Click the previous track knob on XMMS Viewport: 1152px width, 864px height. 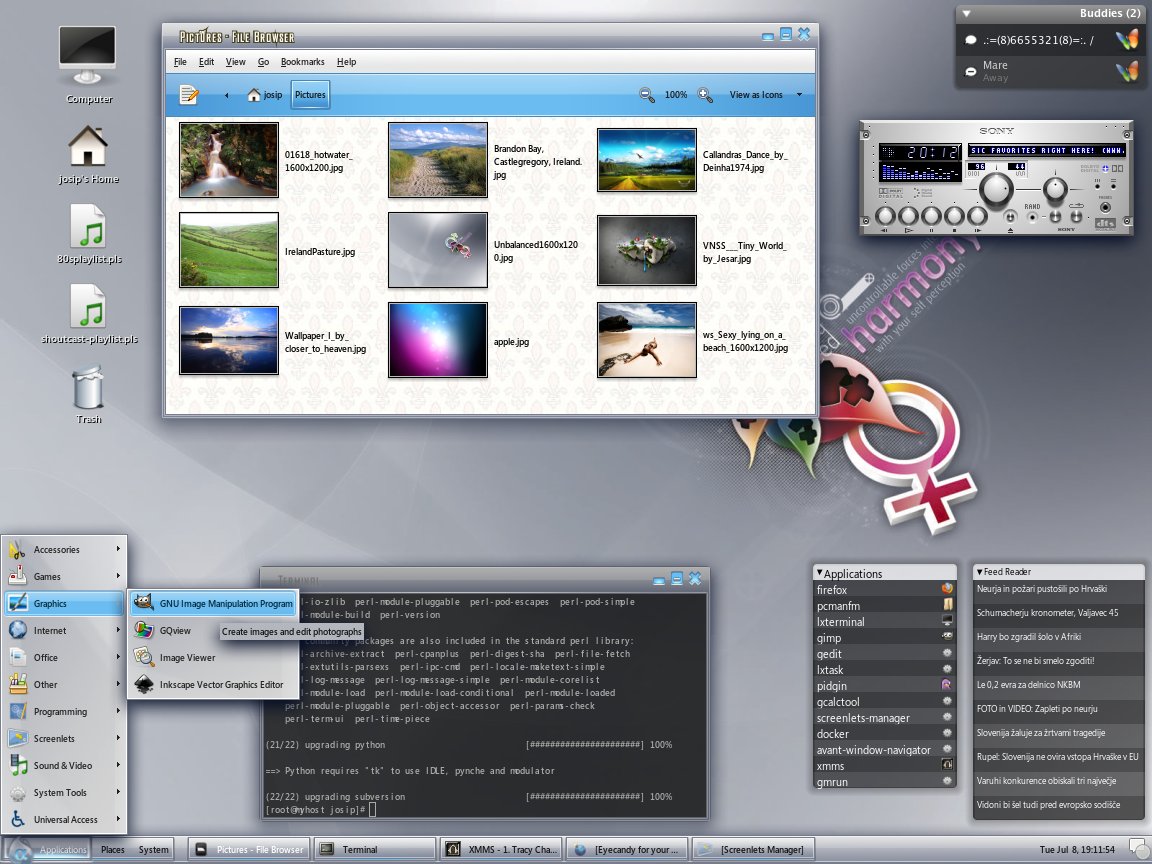(x=885, y=216)
